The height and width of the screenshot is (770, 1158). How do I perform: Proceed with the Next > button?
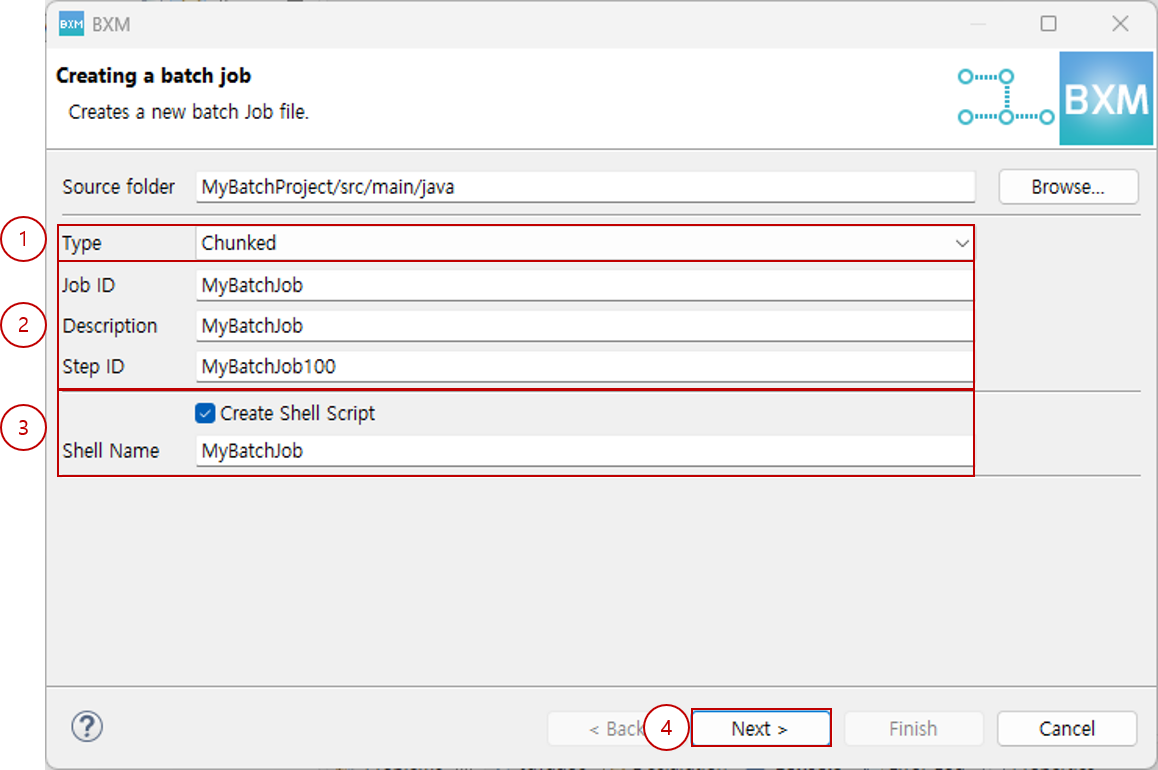click(760, 729)
